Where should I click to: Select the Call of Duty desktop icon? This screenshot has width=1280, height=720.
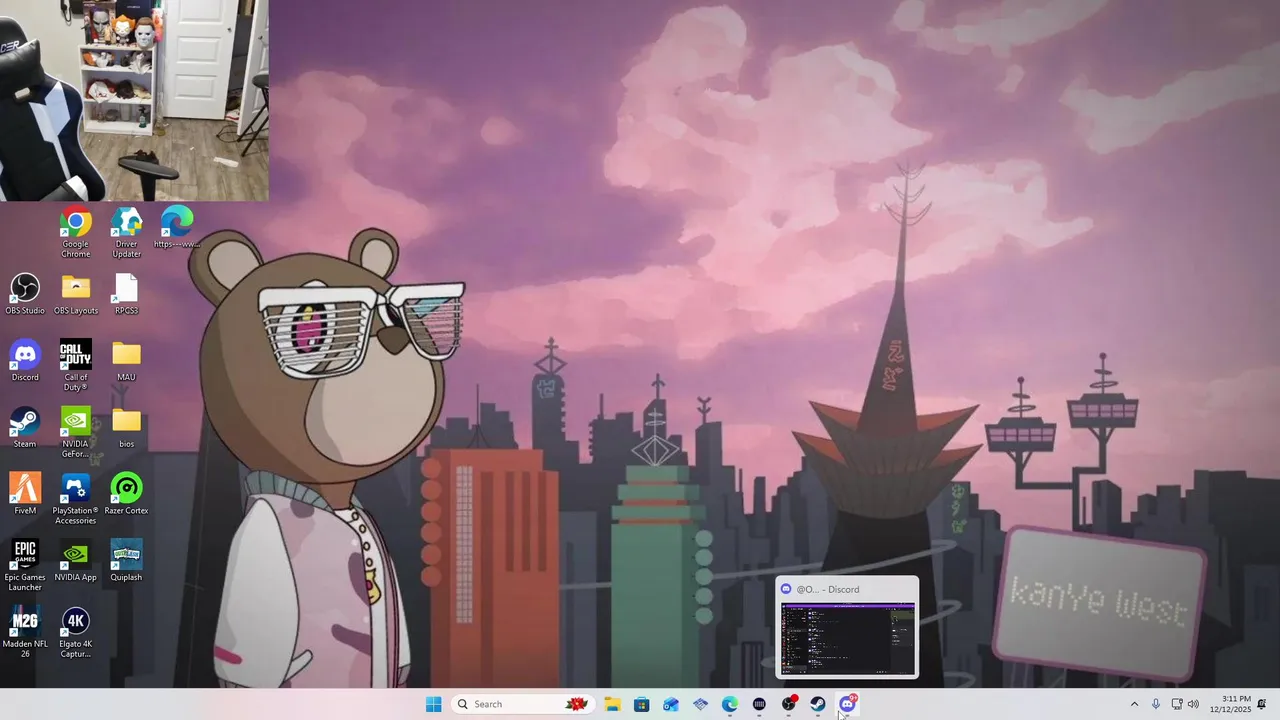76,366
